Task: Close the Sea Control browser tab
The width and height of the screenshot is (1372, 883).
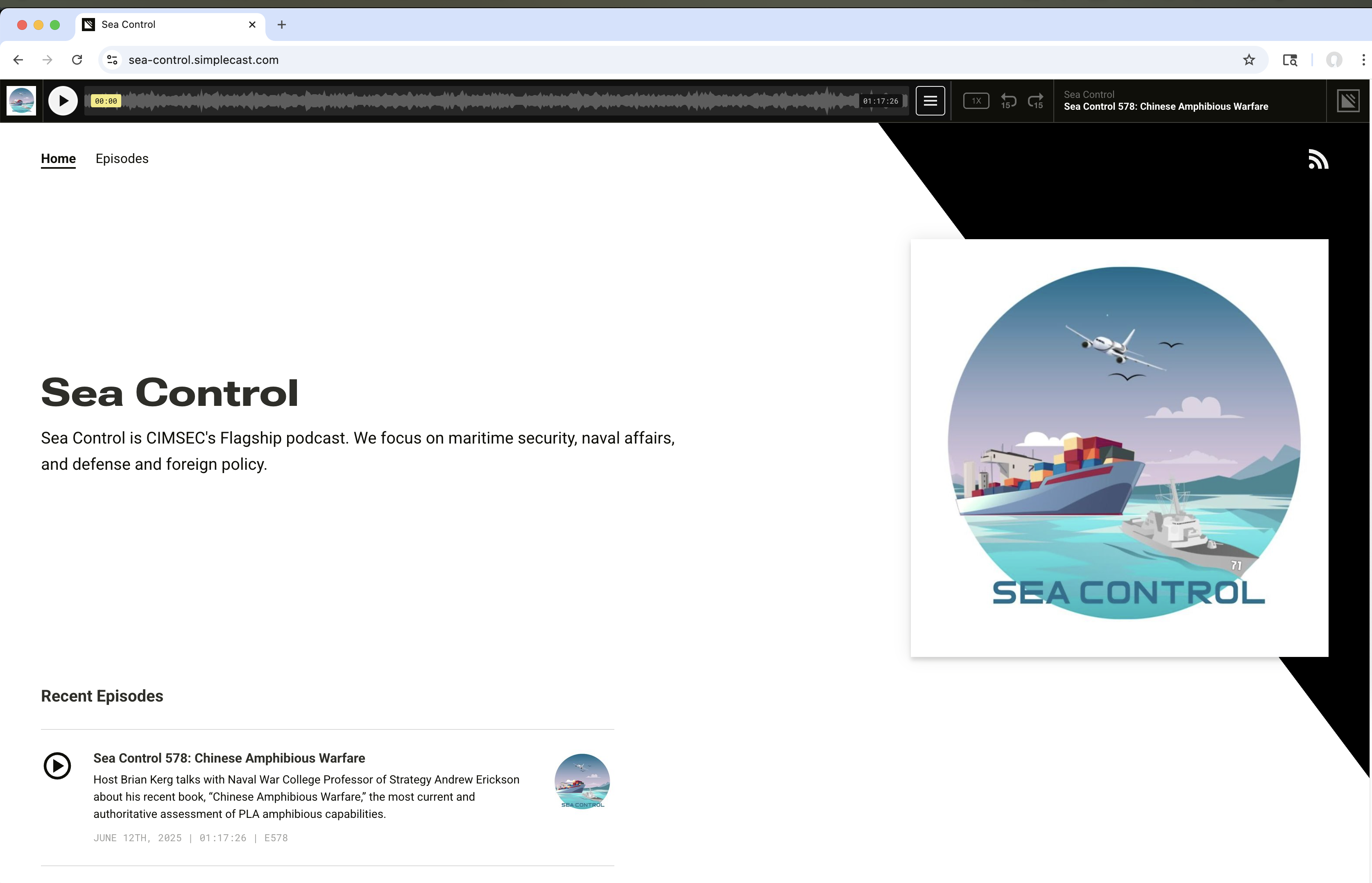Action: (x=252, y=25)
